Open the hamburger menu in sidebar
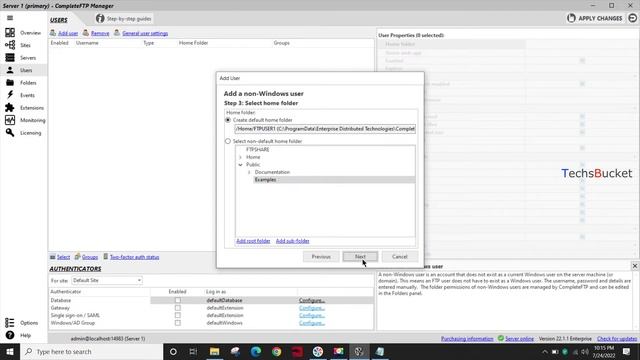Viewport: 640px width, 360px height. tap(10, 18)
